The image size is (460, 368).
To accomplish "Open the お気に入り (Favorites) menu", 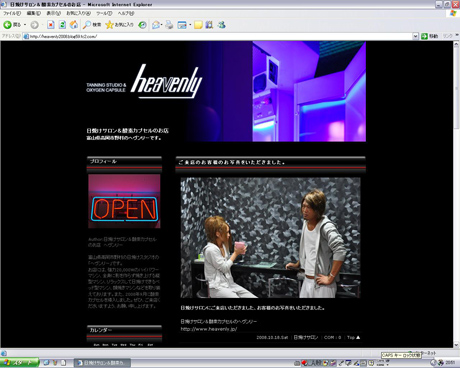I will tap(78, 13).
